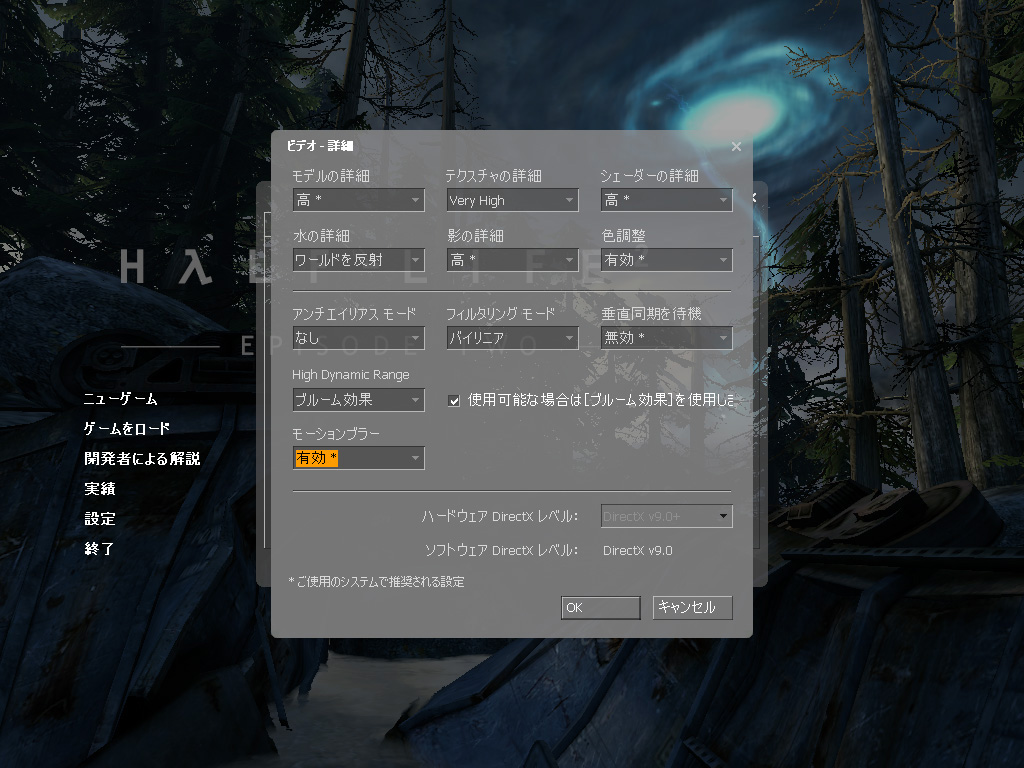Open 開発者による解説 menu item
The image size is (1024, 768).
142,458
